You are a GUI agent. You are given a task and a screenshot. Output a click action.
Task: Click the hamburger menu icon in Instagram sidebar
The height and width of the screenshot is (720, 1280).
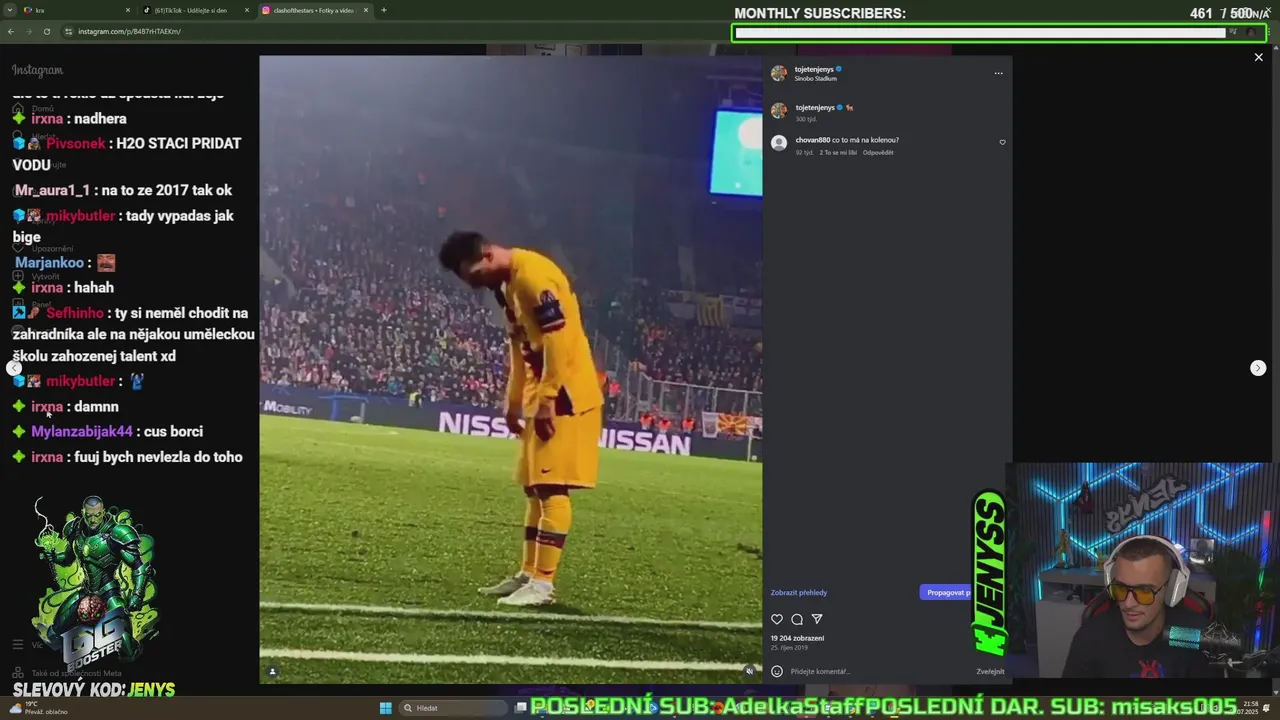click(17, 645)
